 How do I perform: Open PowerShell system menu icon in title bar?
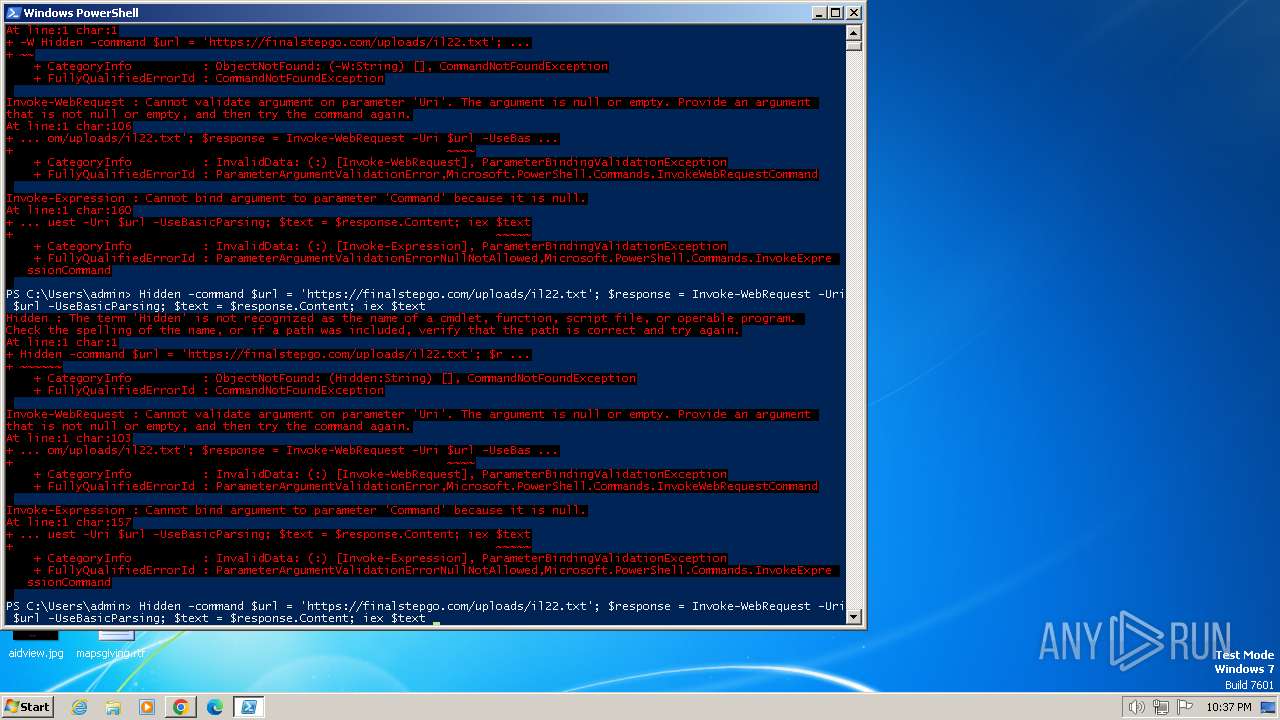14,13
